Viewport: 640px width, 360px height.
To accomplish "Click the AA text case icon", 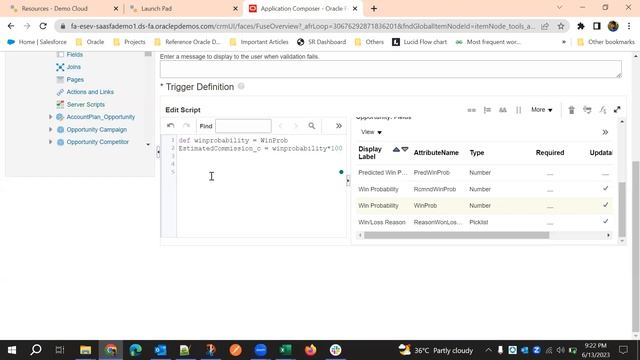I will (503, 110).
